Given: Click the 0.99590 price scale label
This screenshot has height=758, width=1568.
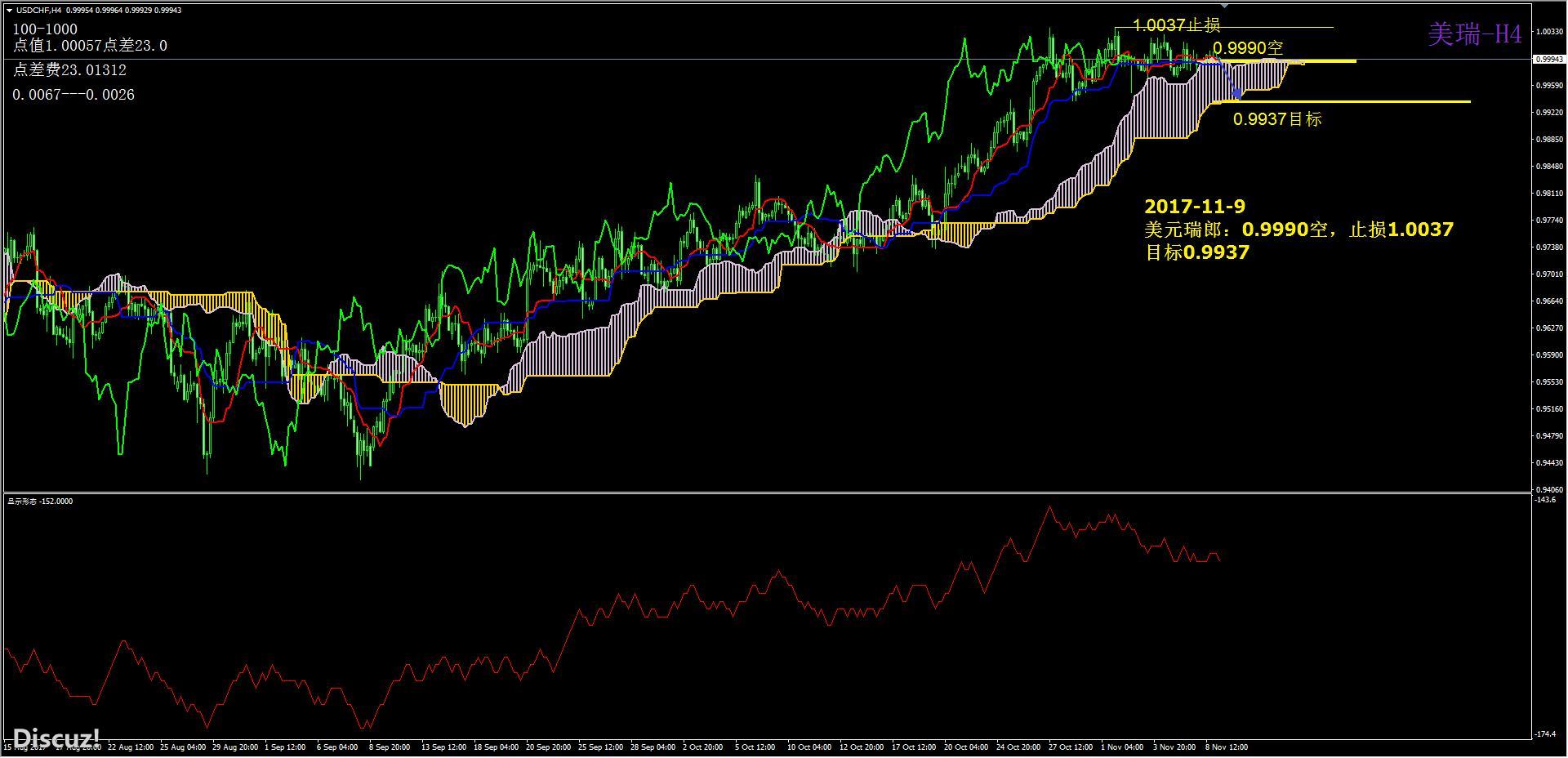Looking at the screenshot, I should click(x=1549, y=86).
